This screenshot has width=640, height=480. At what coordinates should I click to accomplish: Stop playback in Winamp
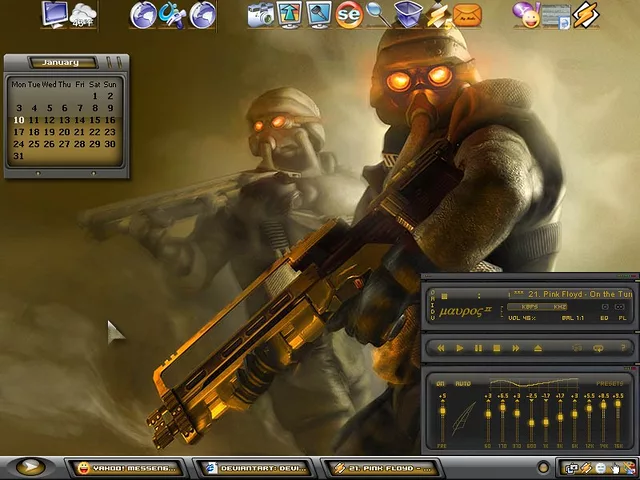[497, 348]
